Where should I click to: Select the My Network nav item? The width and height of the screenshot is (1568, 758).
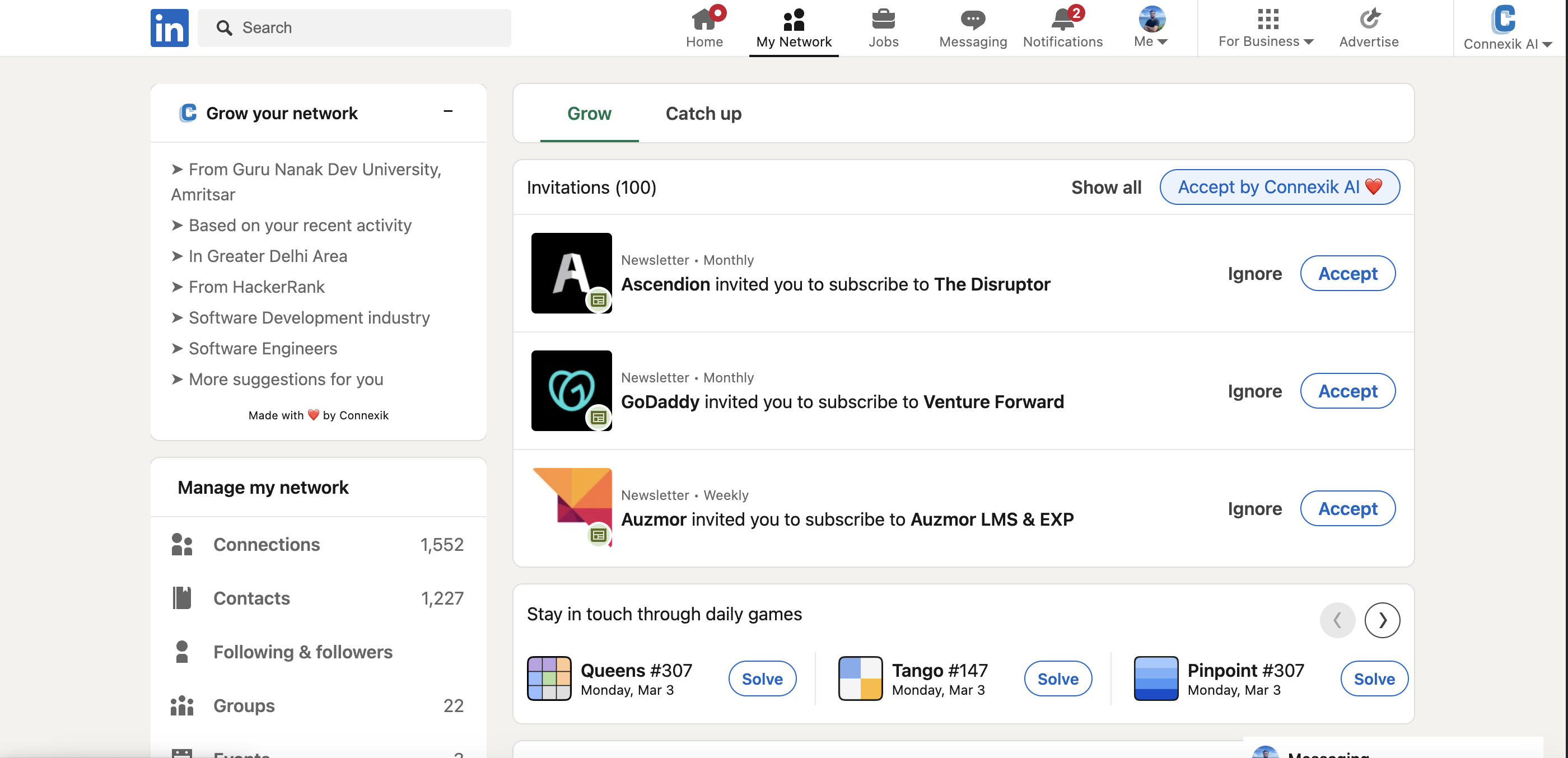794,27
